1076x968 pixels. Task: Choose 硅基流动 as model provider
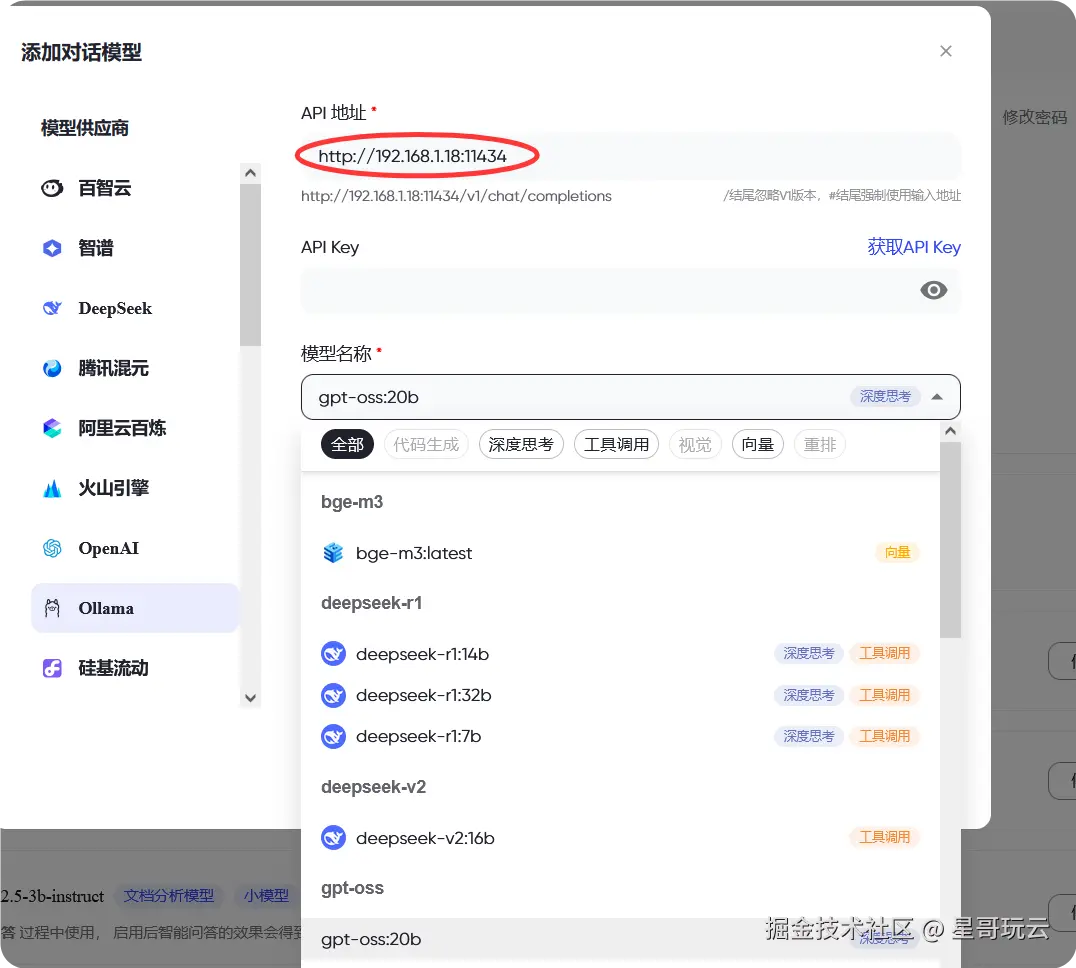coord(135,668)
